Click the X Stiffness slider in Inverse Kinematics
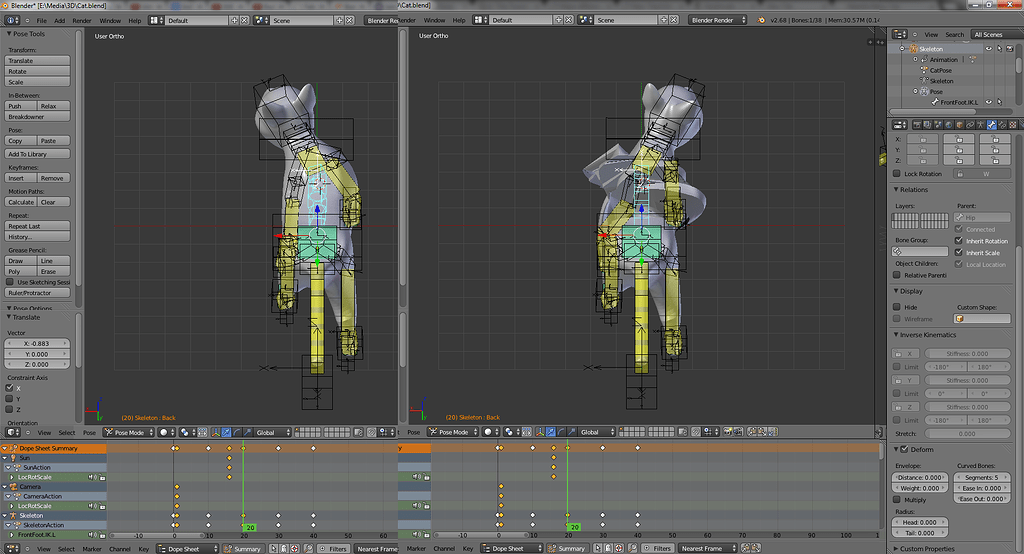 point(967,353)
